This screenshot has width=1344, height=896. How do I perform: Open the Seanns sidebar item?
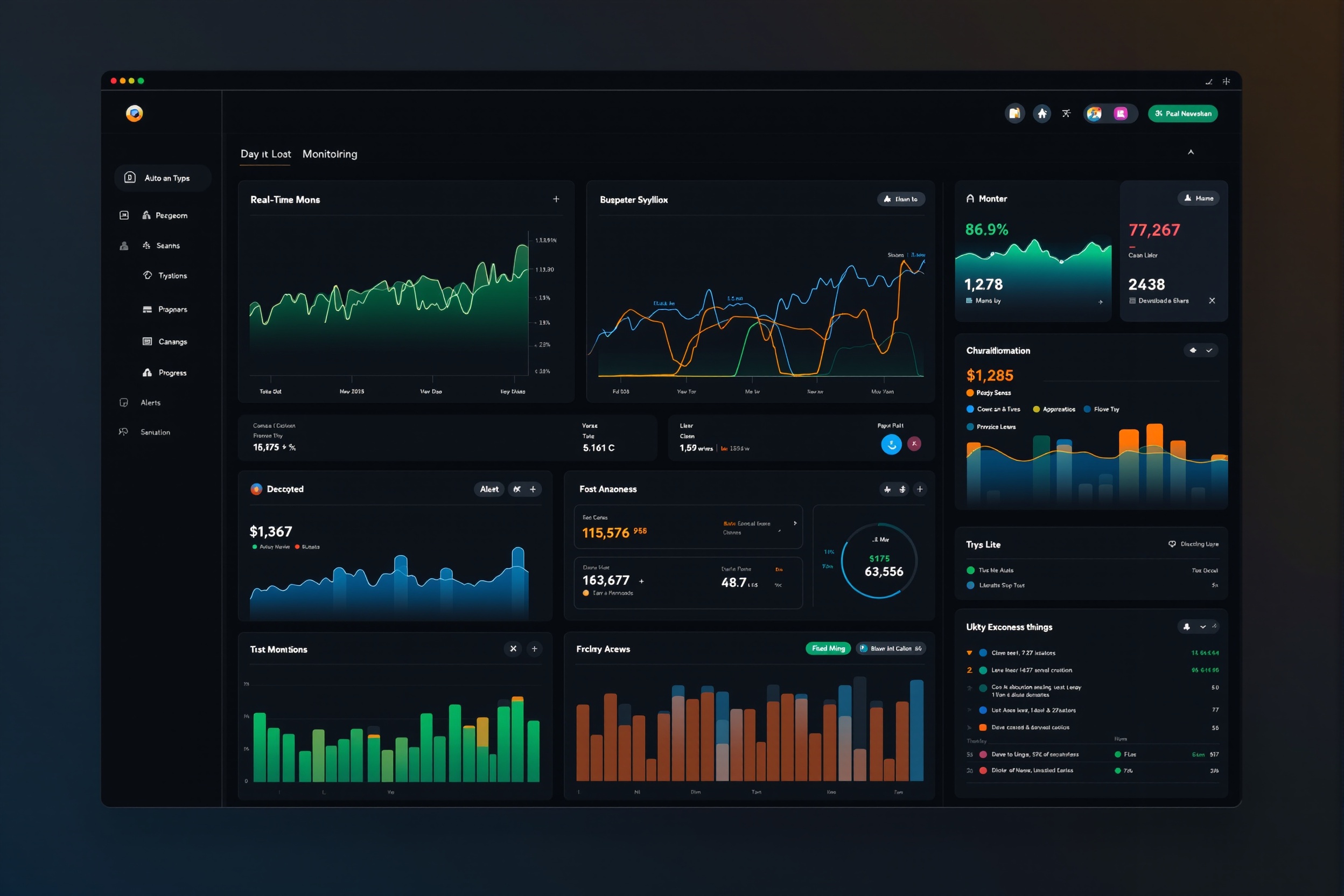(x=161, y=246)
